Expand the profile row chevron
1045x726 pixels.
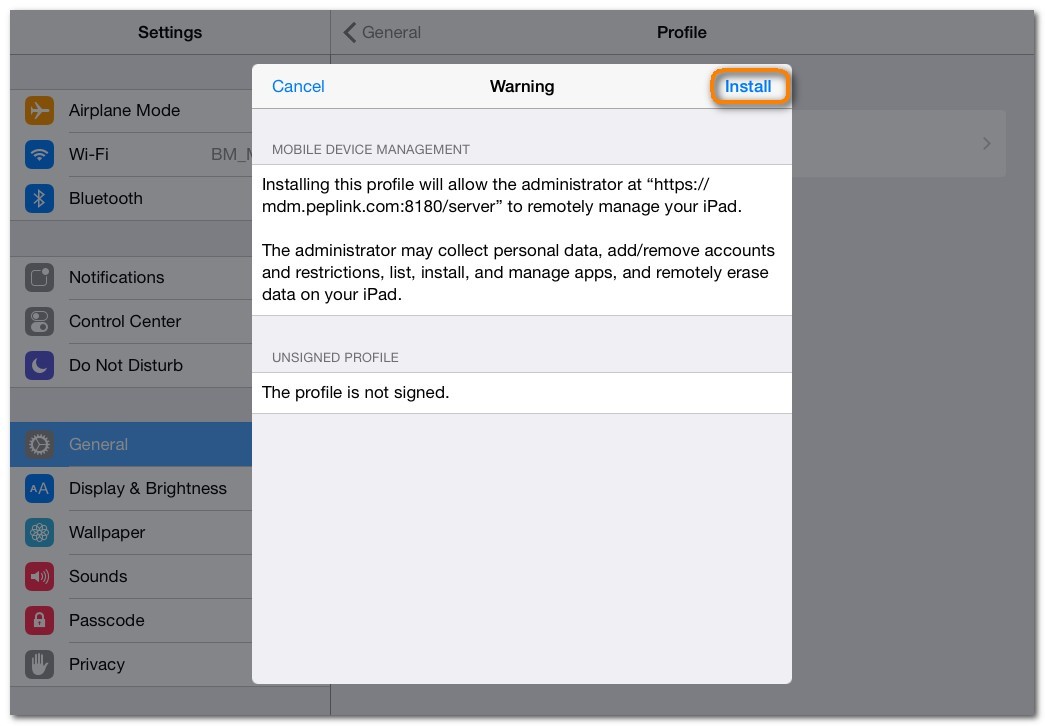986,144
